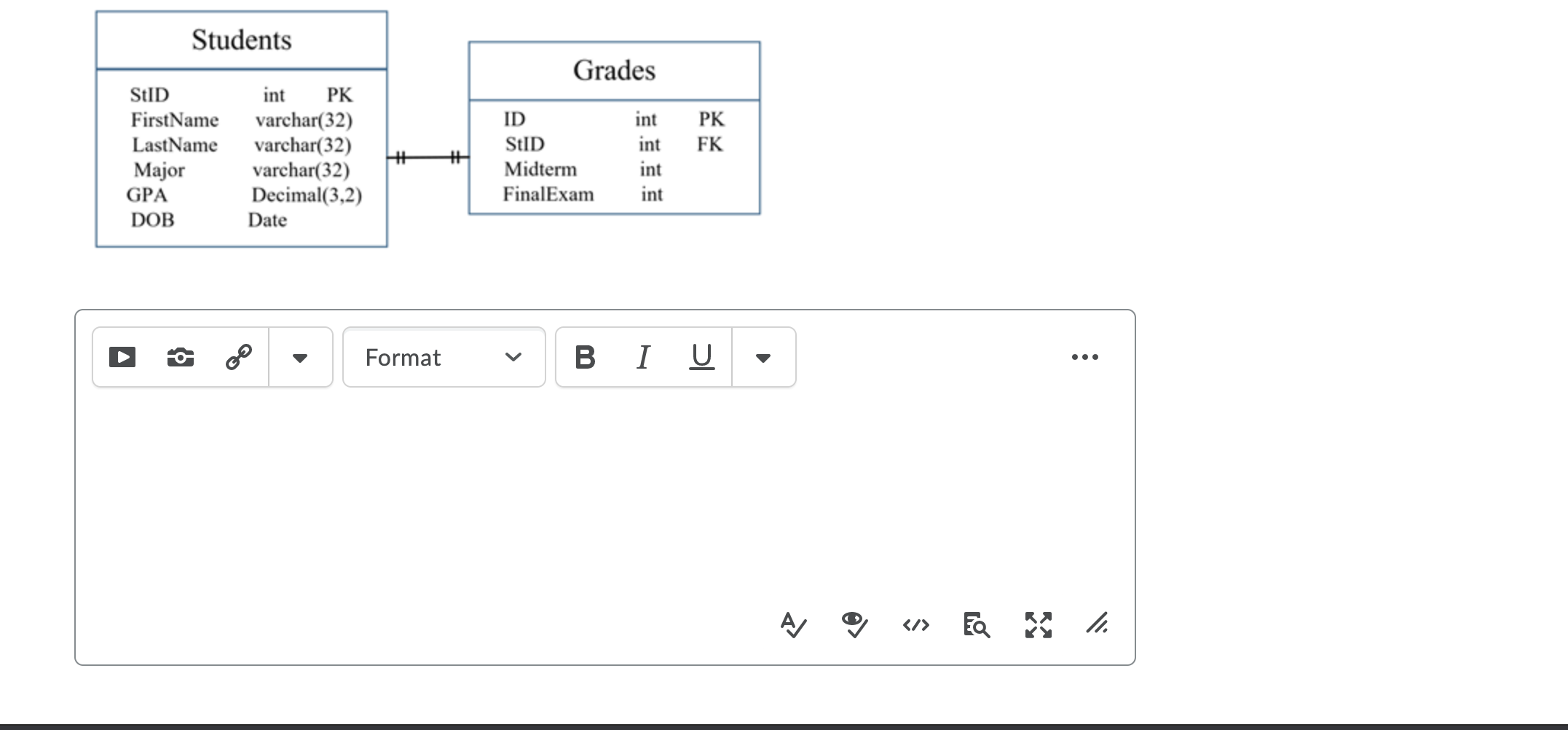Select the FirstName column text
The width and height of the screenshot is (1568, 730).
point(175,120)
